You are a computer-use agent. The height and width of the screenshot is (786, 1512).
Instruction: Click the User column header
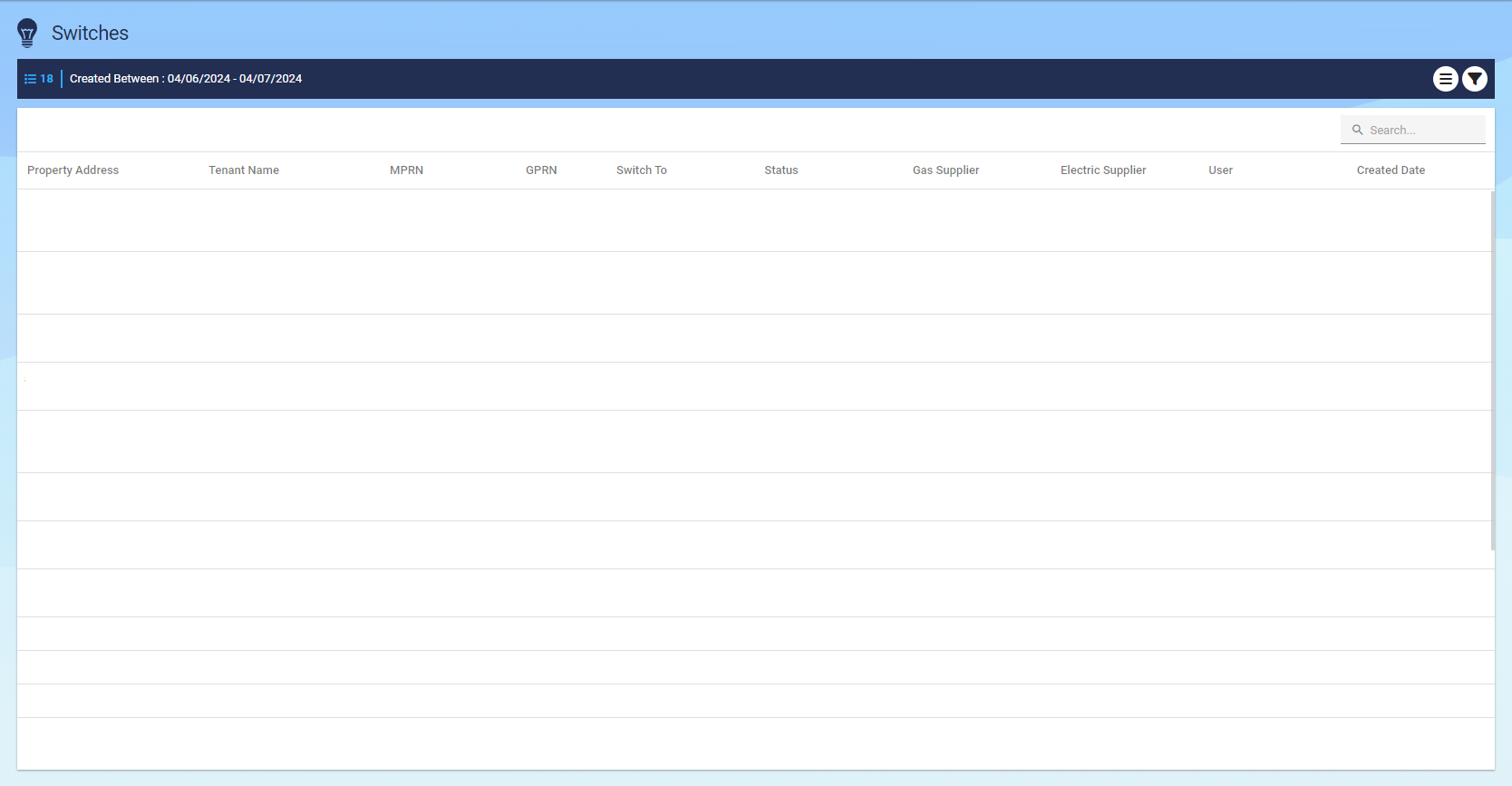pos(1220,170)
